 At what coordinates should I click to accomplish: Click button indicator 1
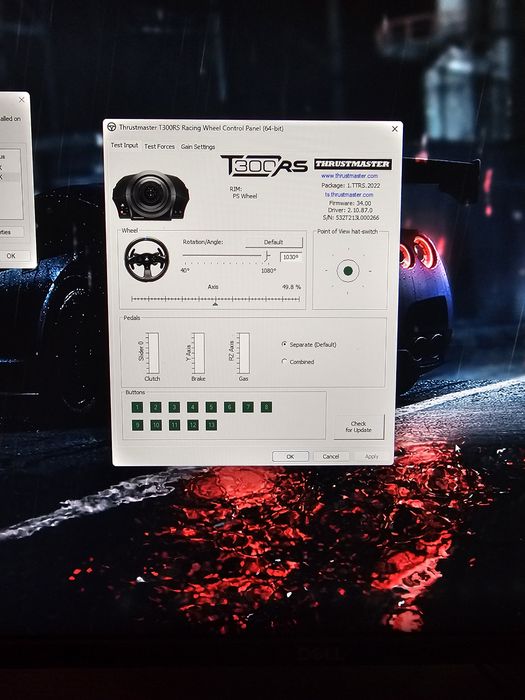click(x=137, y=407)
